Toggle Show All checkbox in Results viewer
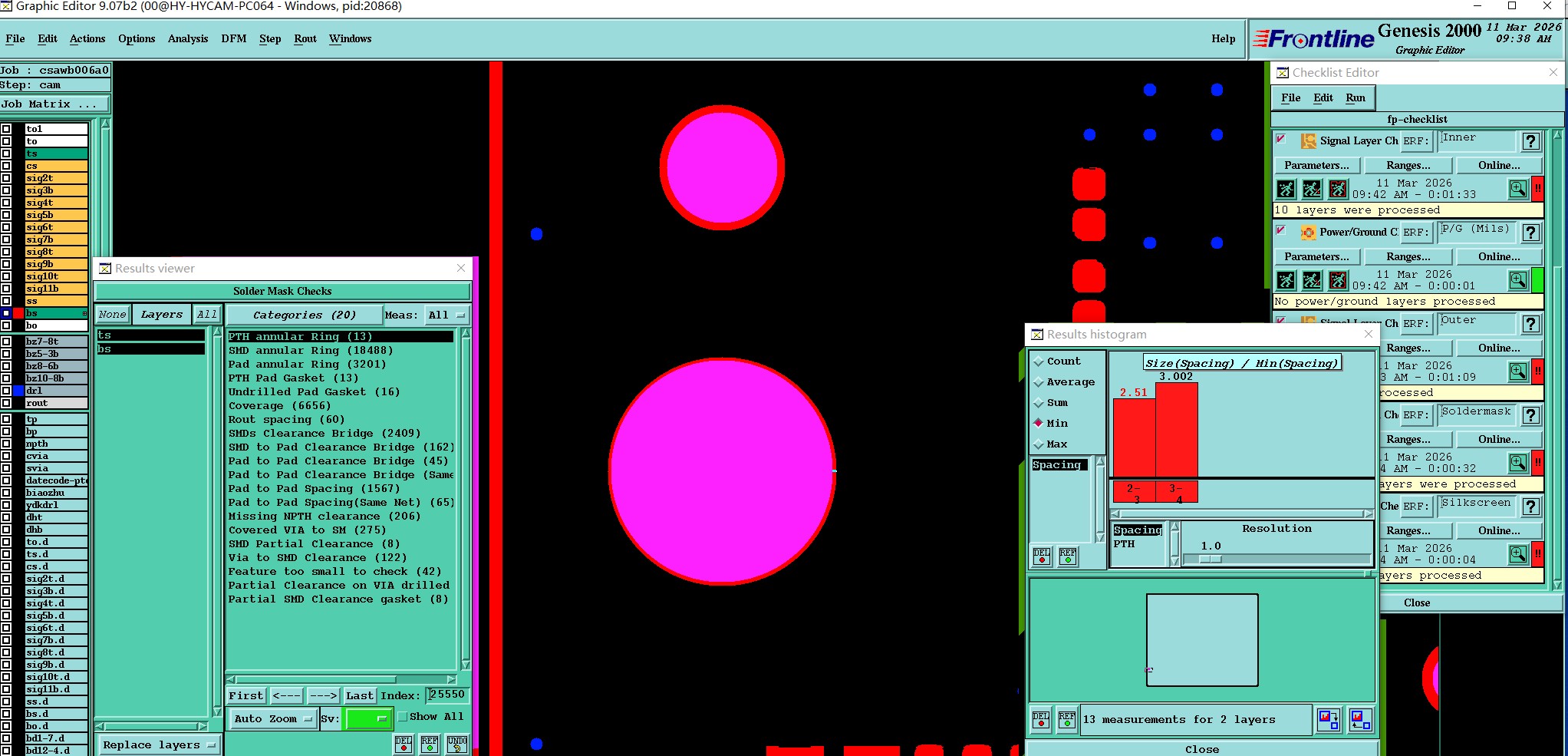This screenshot has height=756, width=1568. click(x=403, y=717)
